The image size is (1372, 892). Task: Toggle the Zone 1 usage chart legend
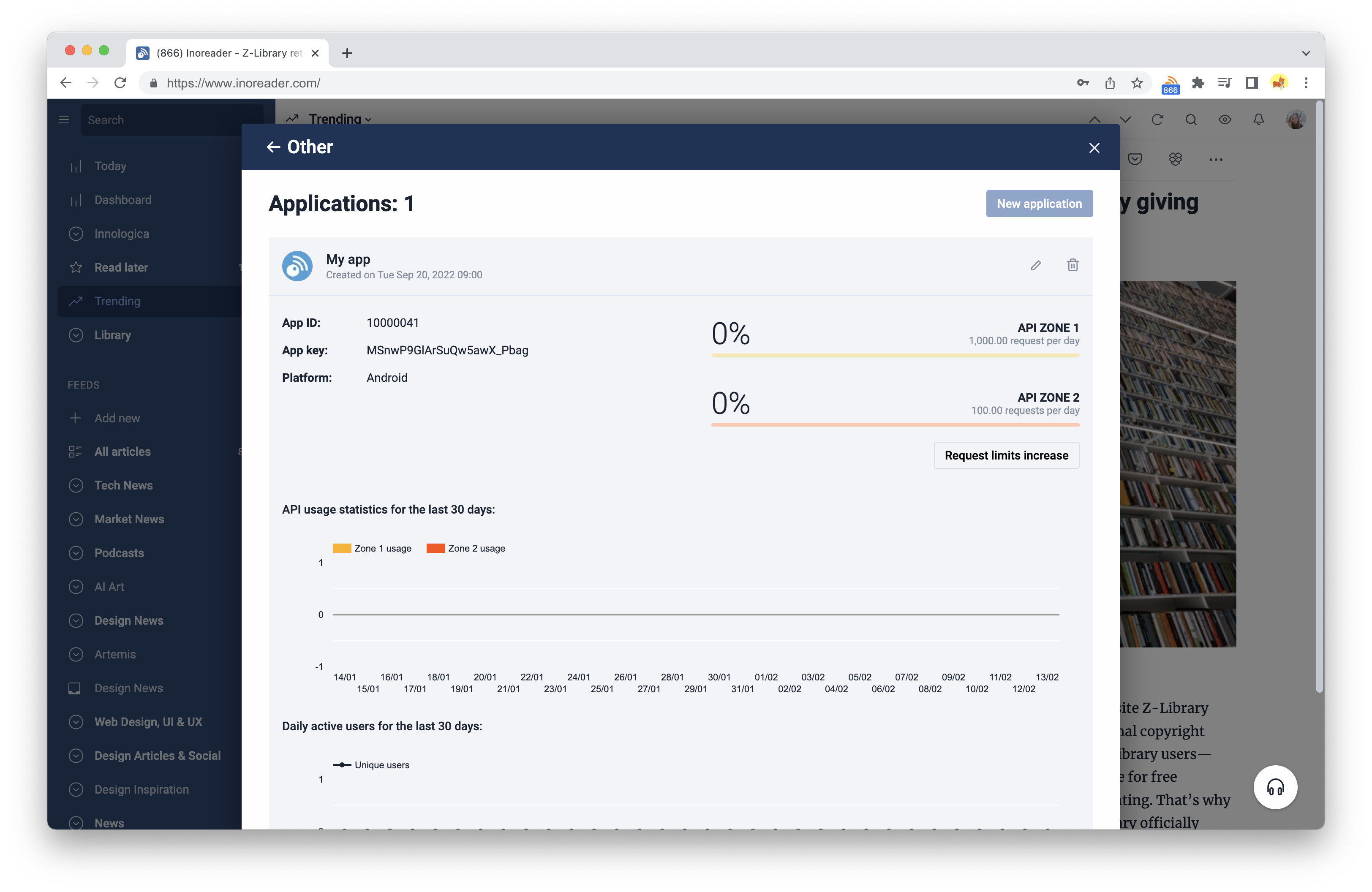pos(372,548)
